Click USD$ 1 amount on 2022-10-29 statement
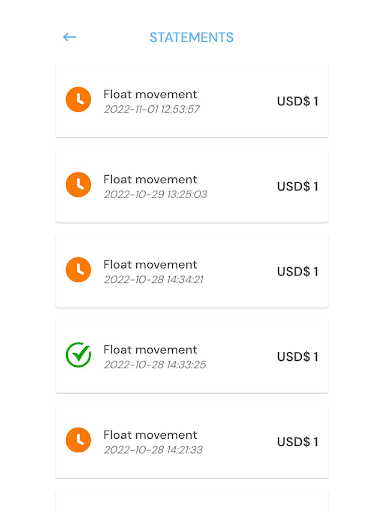 297,186
